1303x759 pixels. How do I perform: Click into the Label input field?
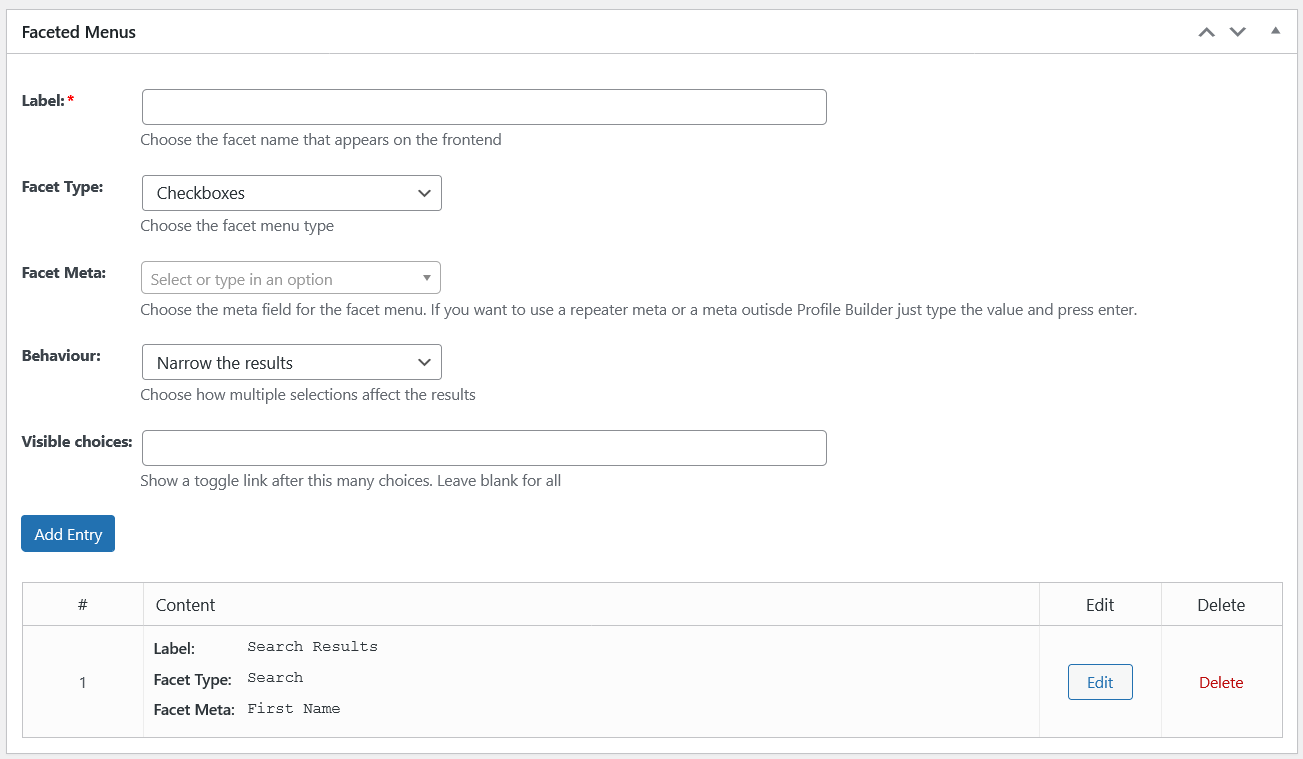tap(484, 107)
